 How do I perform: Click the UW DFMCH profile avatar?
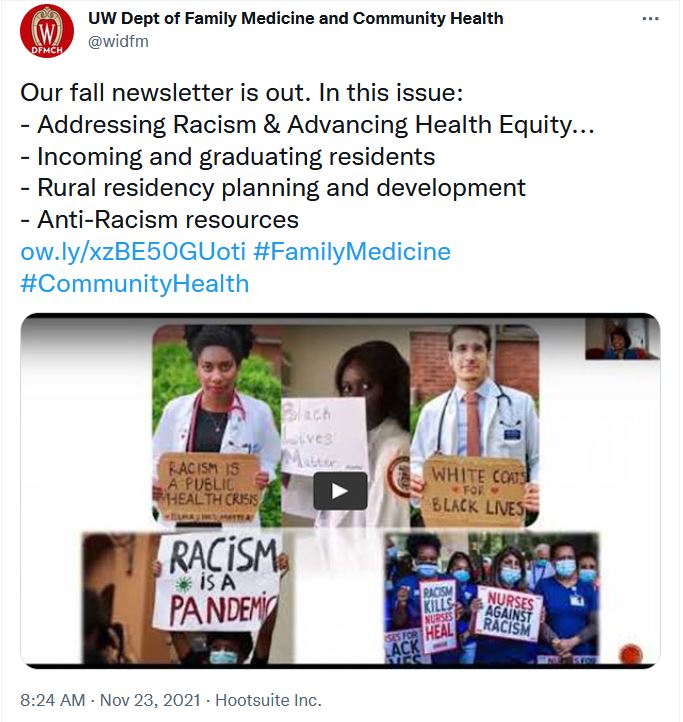tap(47, 31)
